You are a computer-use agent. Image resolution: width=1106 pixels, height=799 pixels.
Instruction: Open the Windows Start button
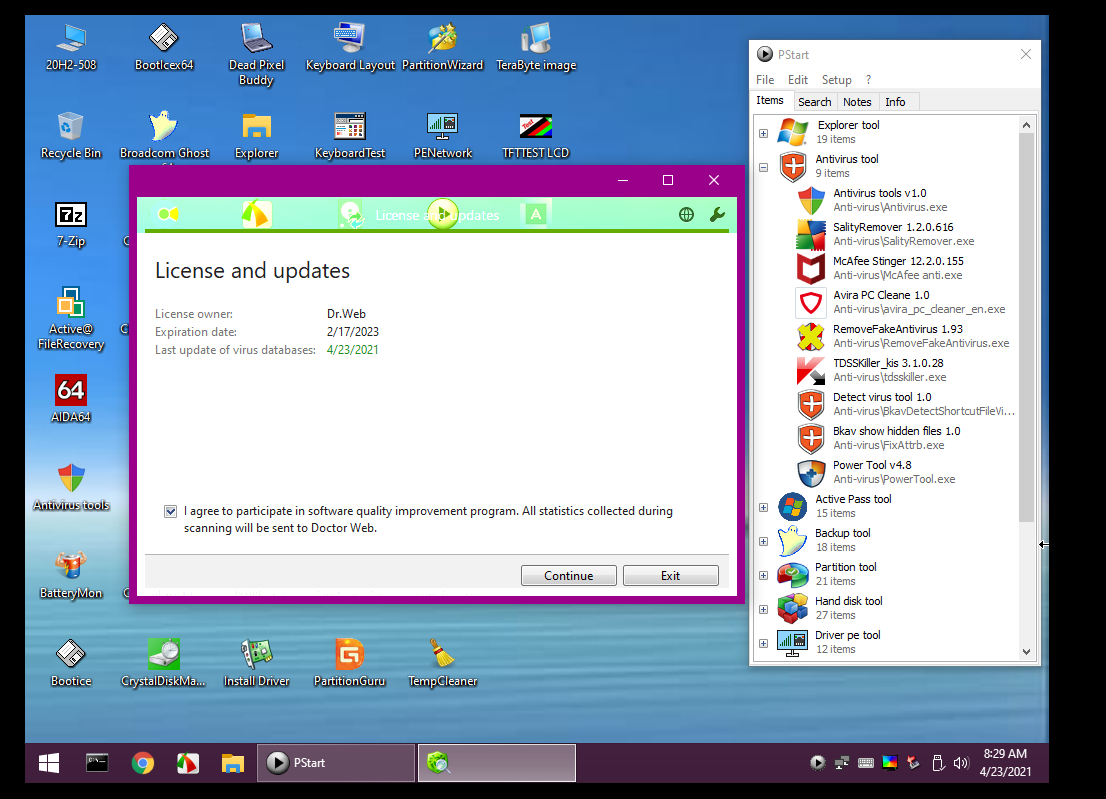[49, 763]
